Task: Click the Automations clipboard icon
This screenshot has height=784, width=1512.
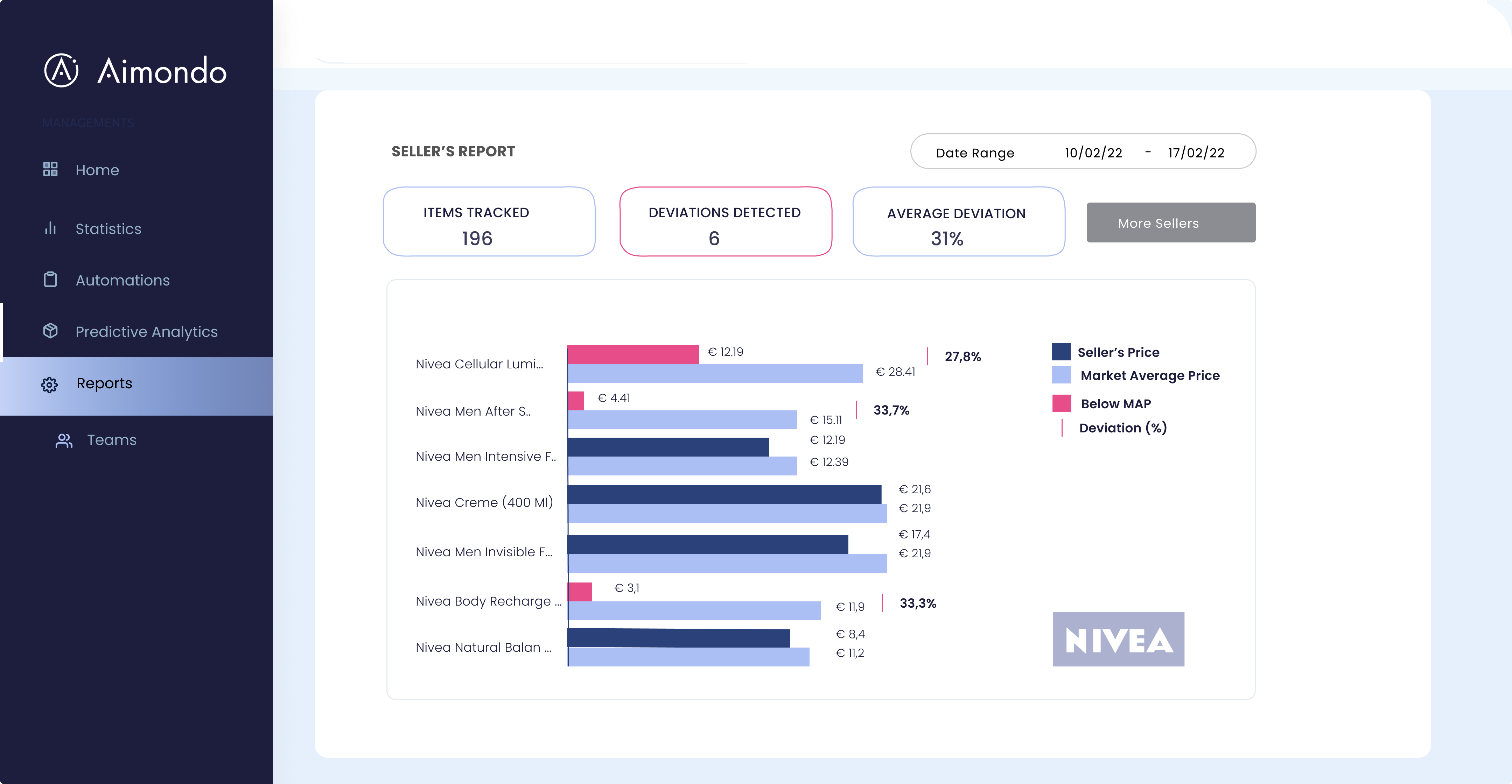Action: tap(50, 280)
